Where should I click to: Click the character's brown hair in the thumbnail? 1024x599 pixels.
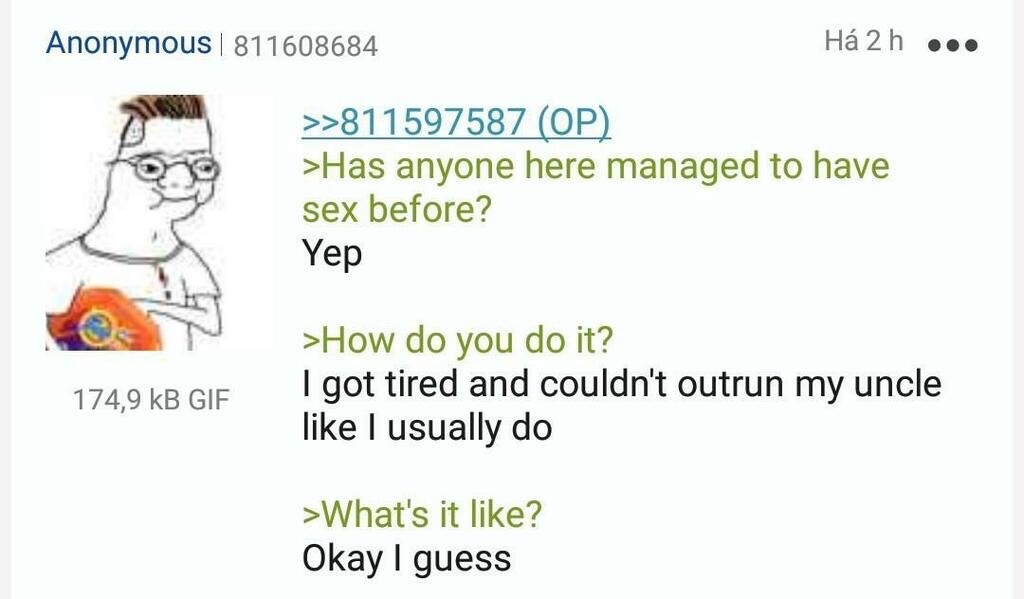point(167,107)
